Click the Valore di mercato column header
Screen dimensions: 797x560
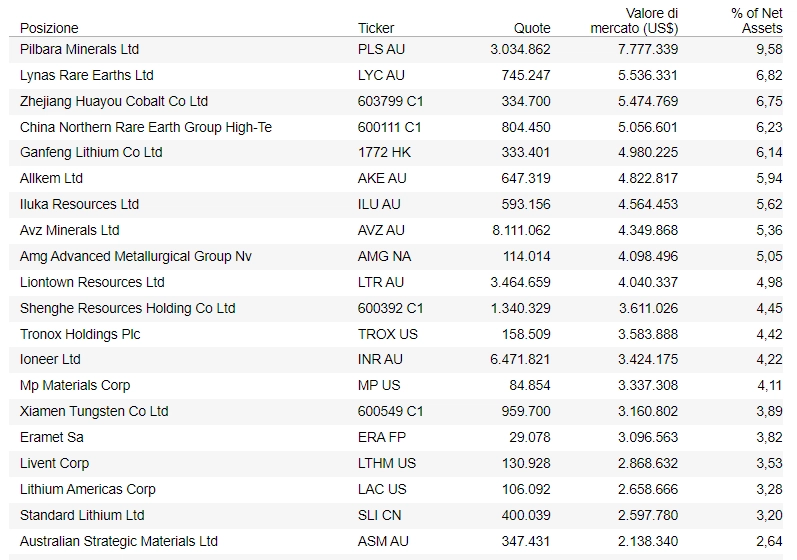tap(634, 21)
